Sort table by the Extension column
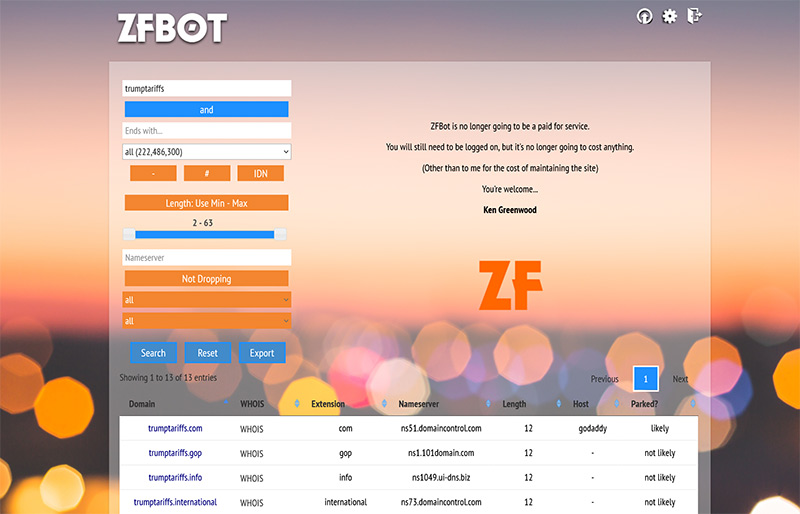This screenshot has width=800, height=514. click(328, 404)
